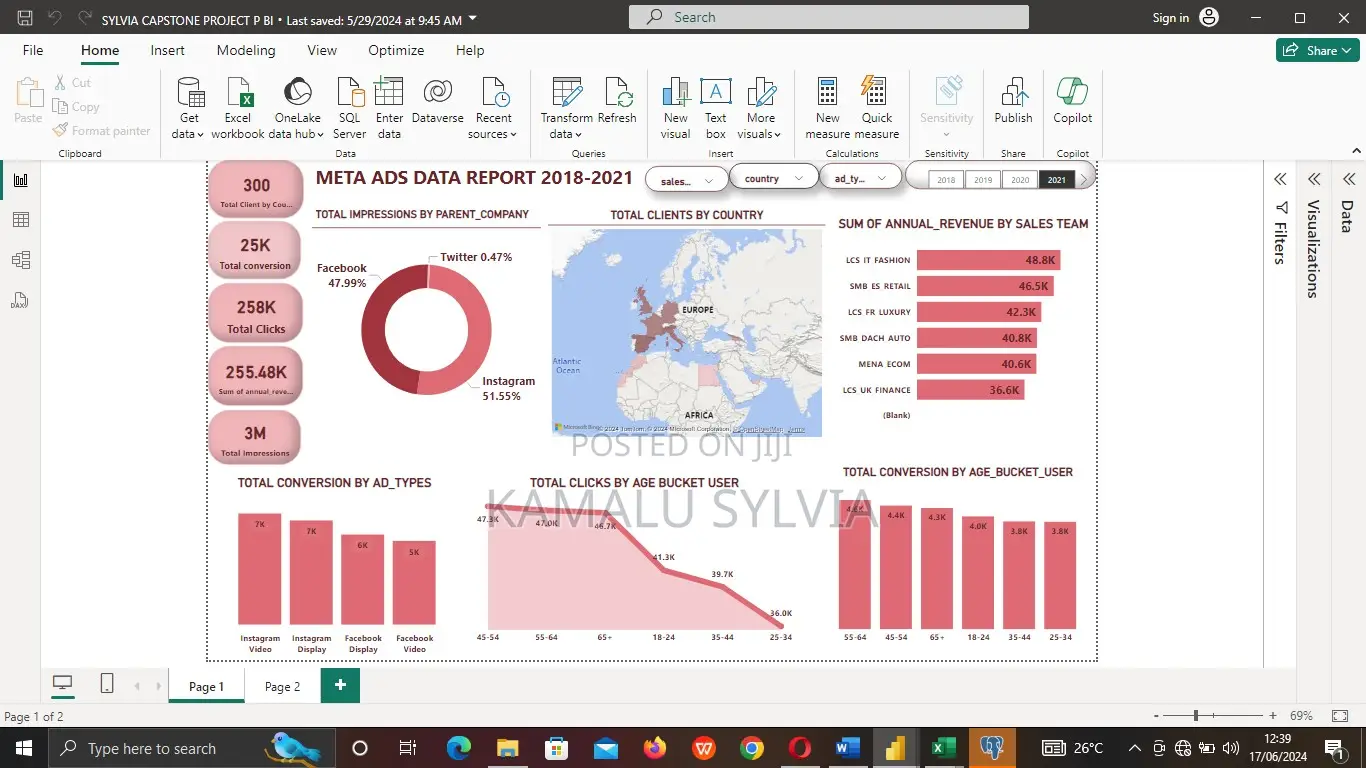Expand the sales team slicer dropdown
This screenshot has width=1366, height=768.
pyautogui.click(x=687, y=181)
